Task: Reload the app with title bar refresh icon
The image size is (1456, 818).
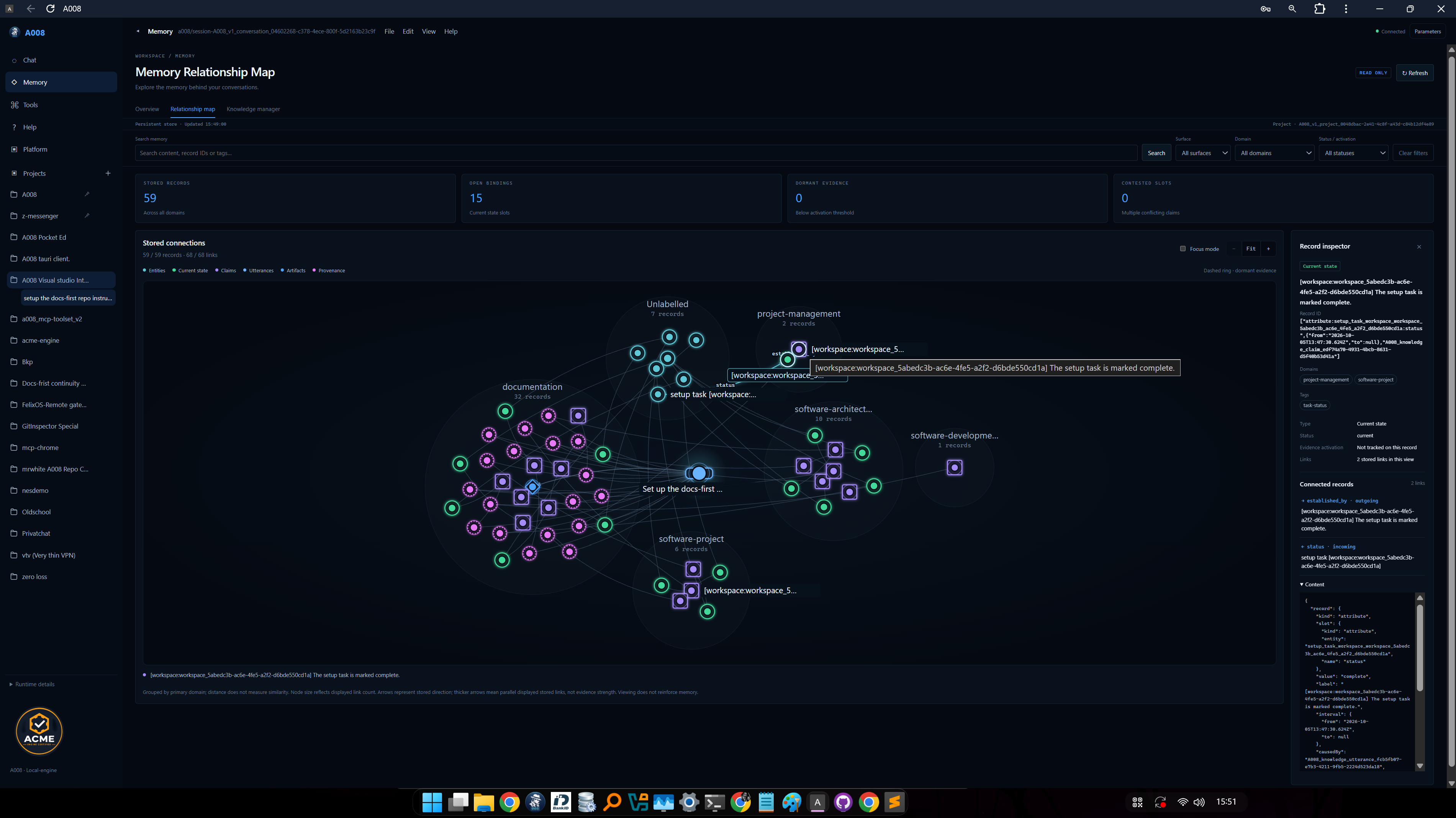Action: tap(50, 8)
